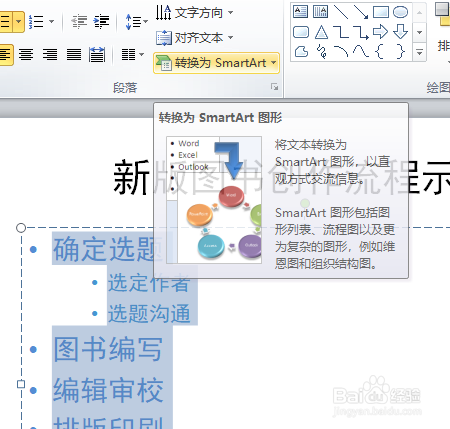Select the rectangle shape
Image resolution: width=450 pixels, height=429 pixels.
pos(381,12)
